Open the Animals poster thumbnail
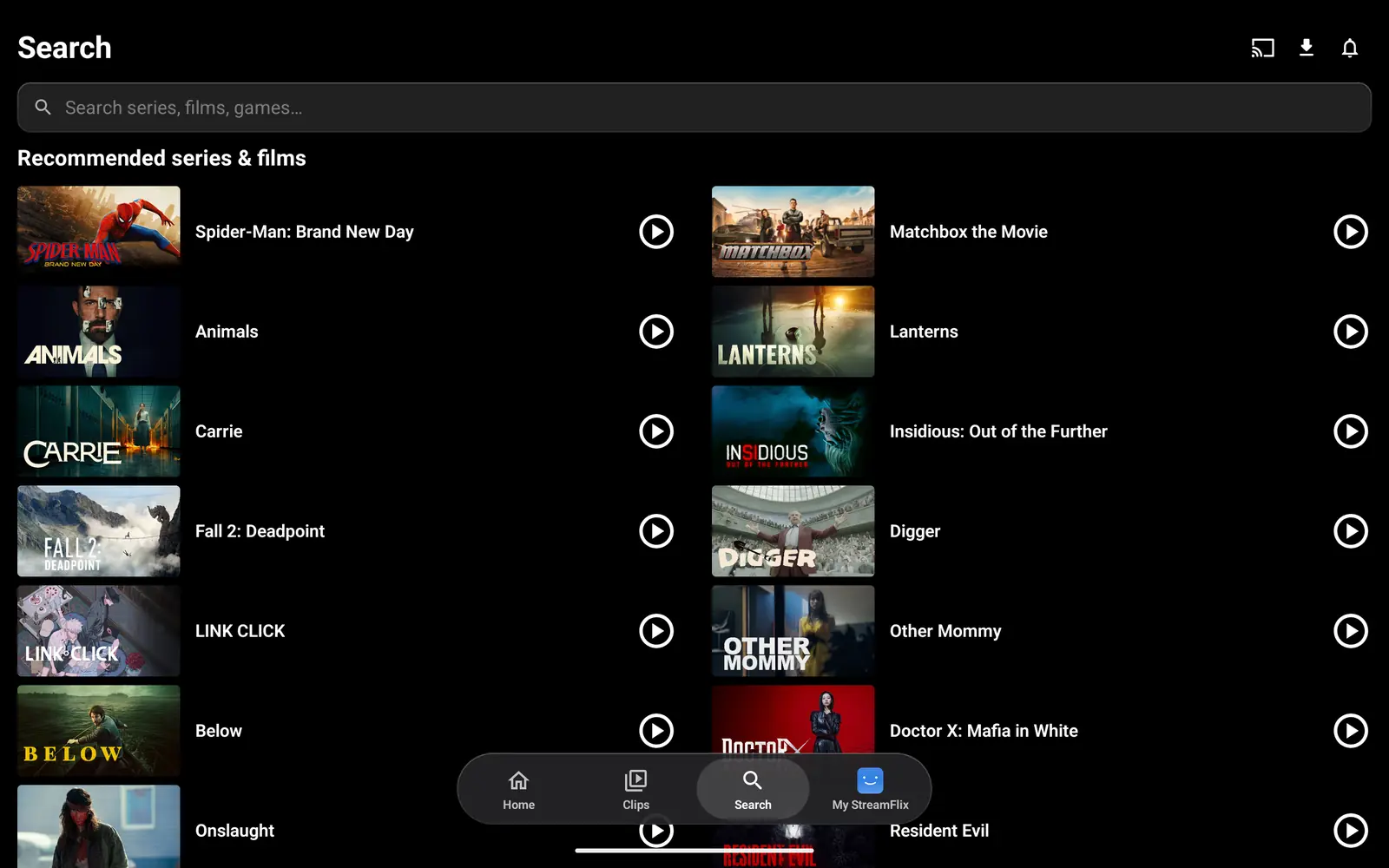Viewport: 1389px width, 868px height. (x=99, y=332)
